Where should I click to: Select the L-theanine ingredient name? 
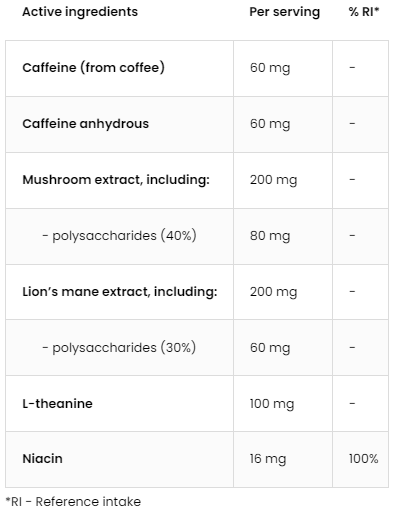coord(57,404)
